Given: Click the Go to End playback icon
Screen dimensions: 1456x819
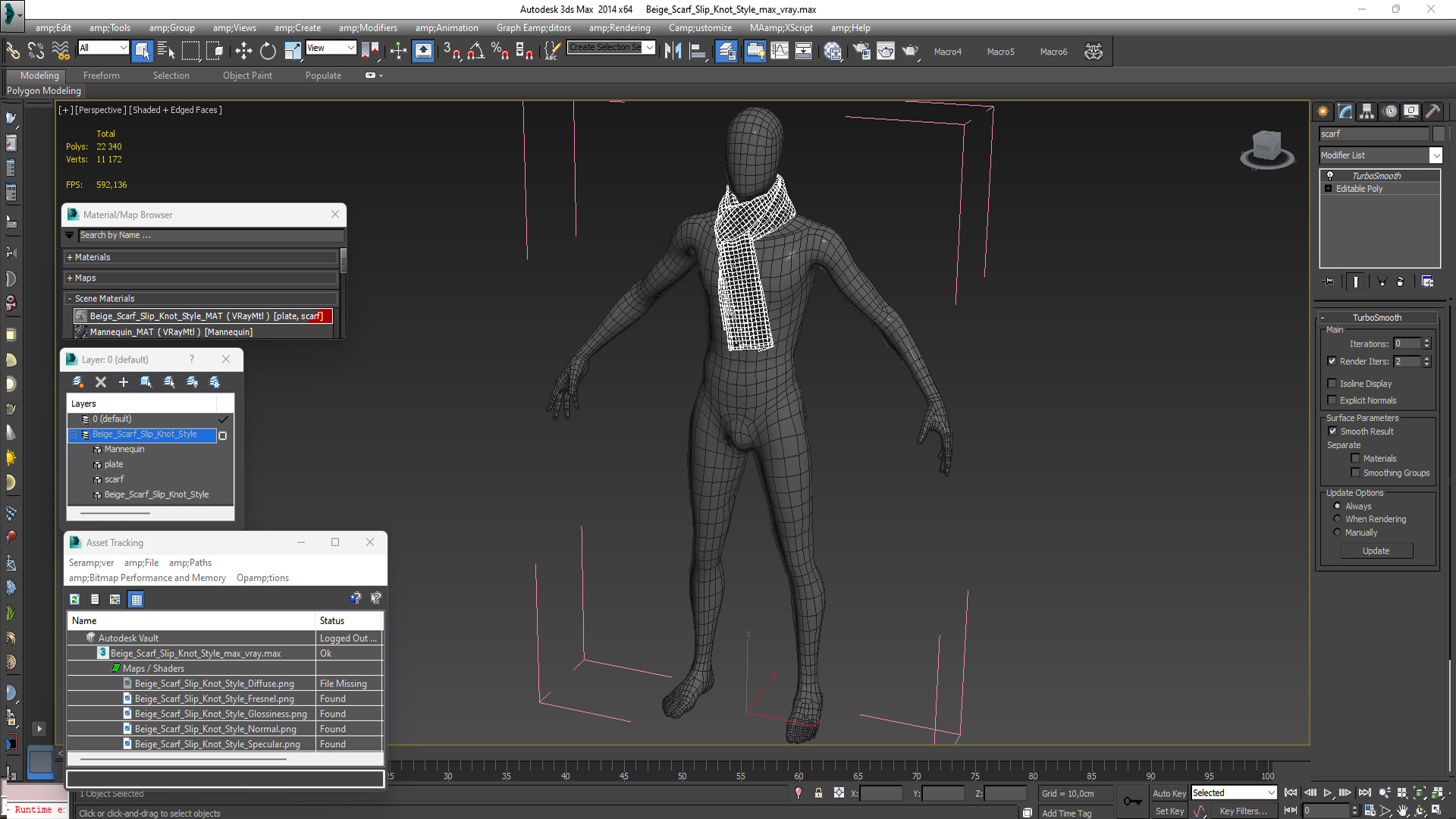Looking at the screenshot, I should [x=1365, y=792].
